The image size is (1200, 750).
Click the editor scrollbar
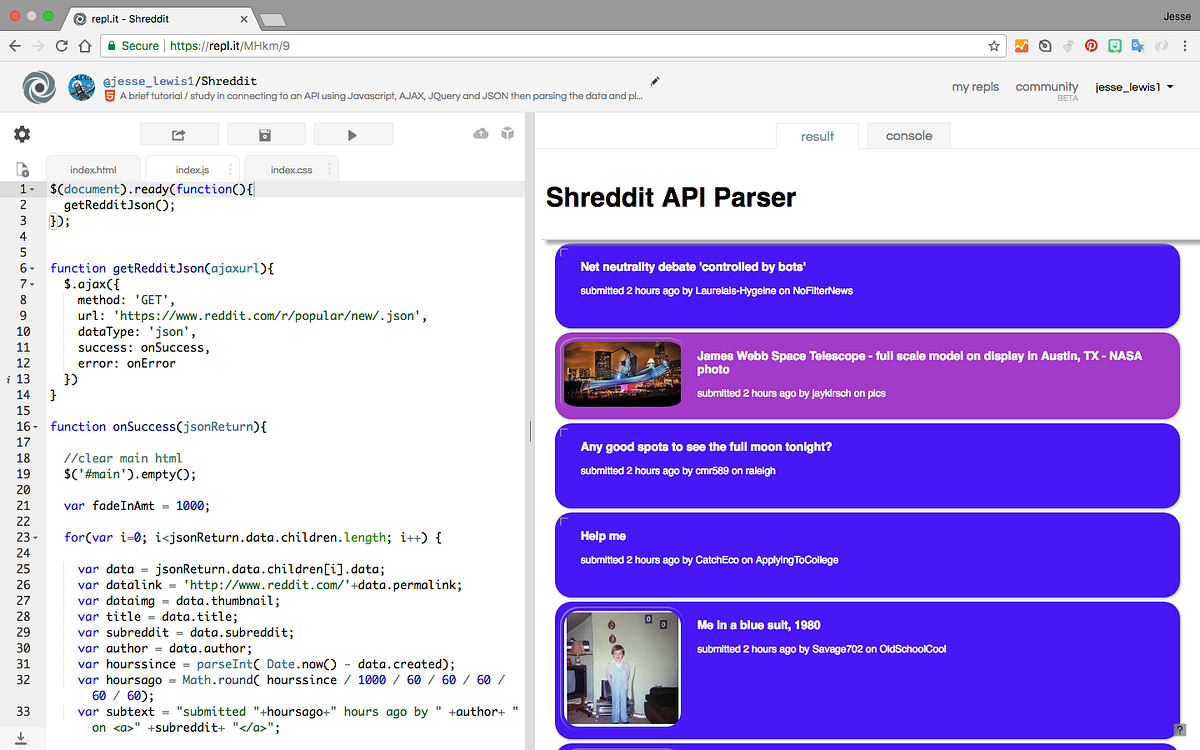529,430
